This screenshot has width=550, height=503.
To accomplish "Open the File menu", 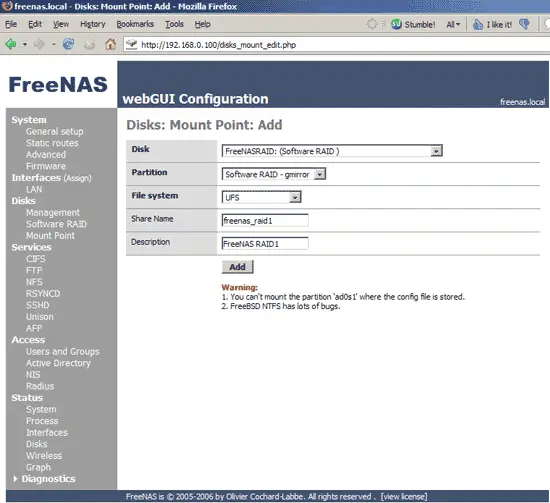I will click(11, 24).
